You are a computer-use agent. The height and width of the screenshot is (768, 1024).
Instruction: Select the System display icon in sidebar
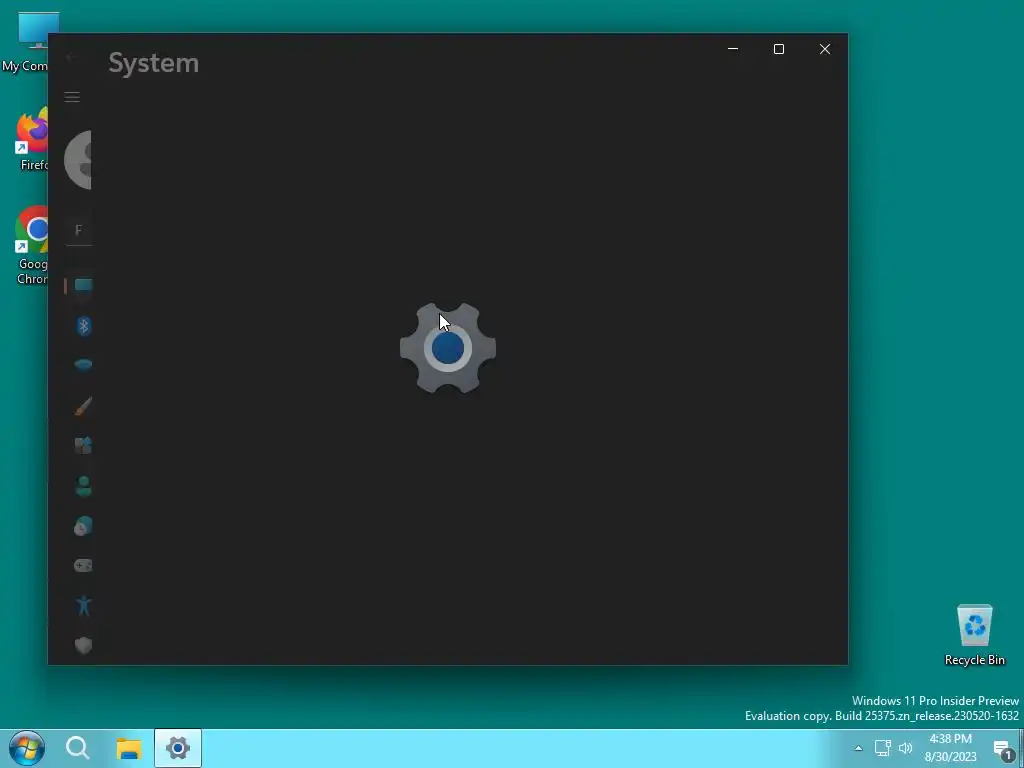click(83, 285)
